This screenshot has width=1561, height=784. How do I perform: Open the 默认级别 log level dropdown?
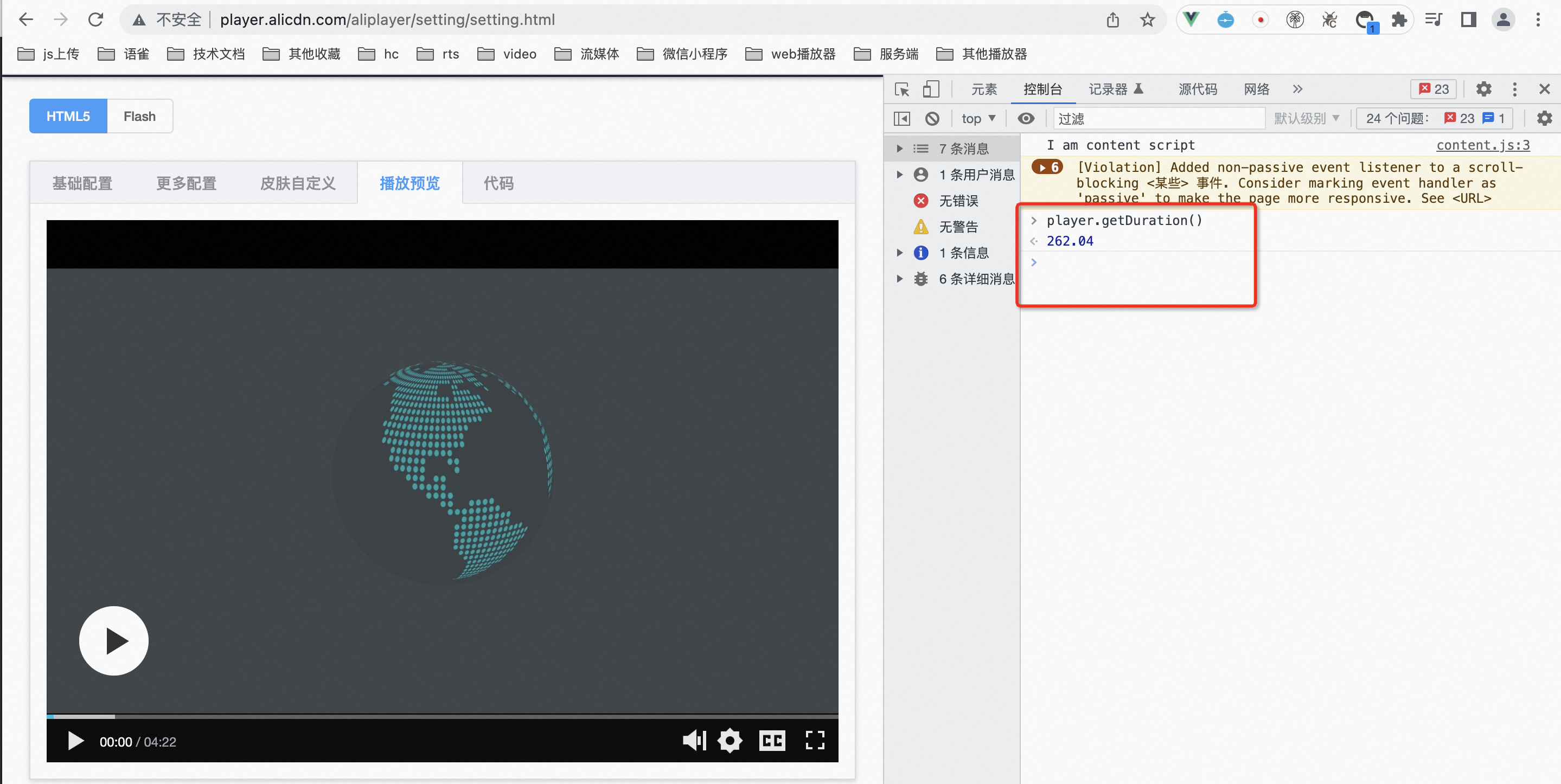[1307, 118]
